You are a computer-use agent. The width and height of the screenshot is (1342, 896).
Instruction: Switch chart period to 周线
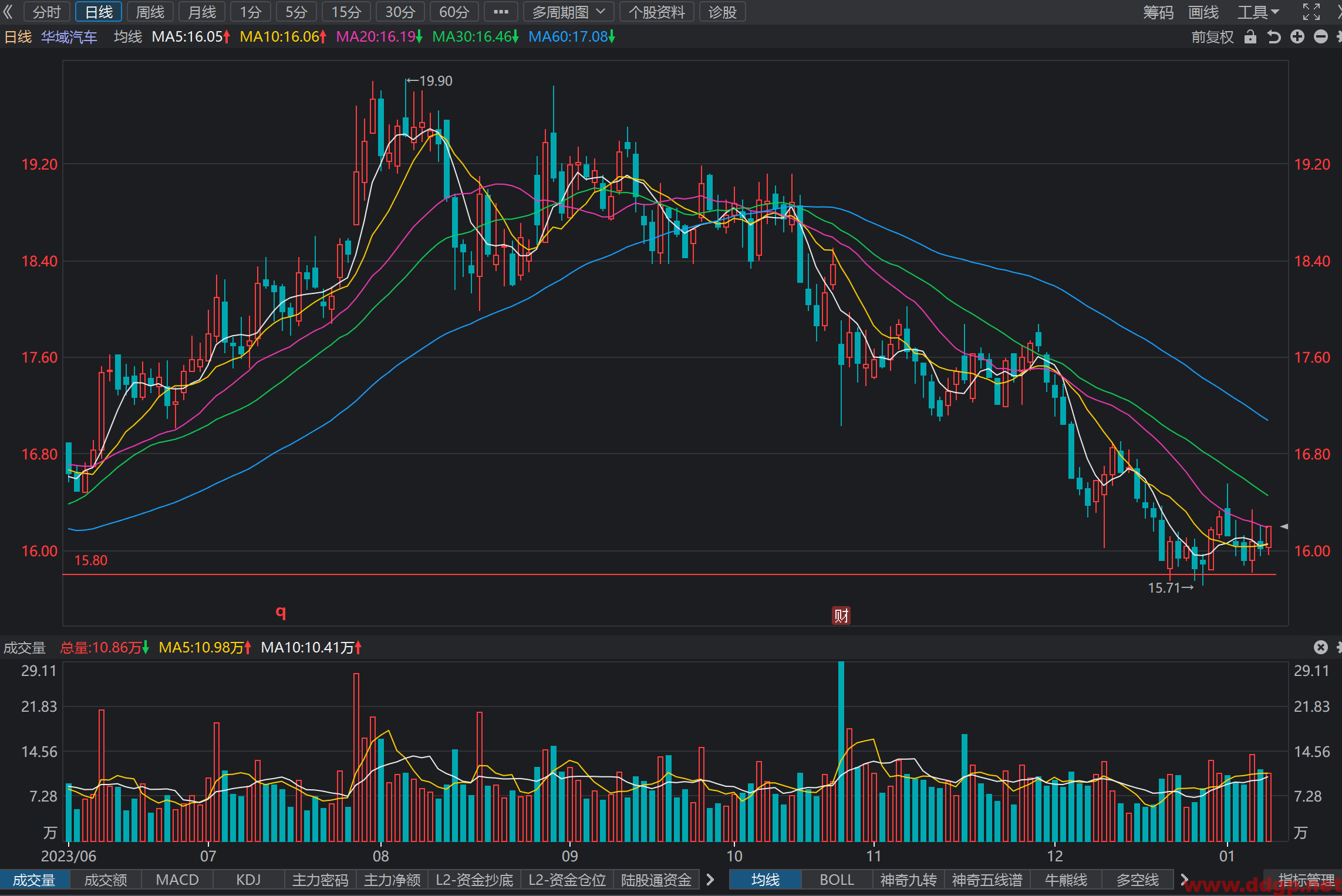pos(150,12)
